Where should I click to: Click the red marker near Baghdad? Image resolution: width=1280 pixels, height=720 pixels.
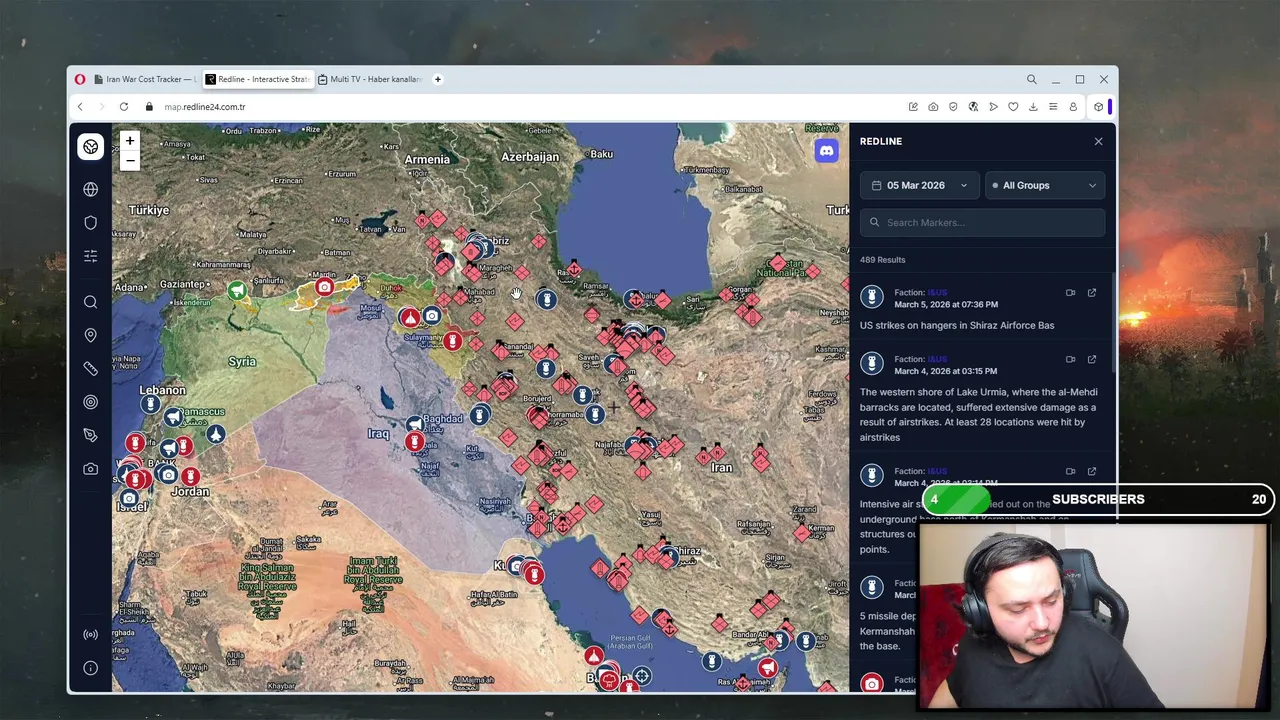pos(414,440)
